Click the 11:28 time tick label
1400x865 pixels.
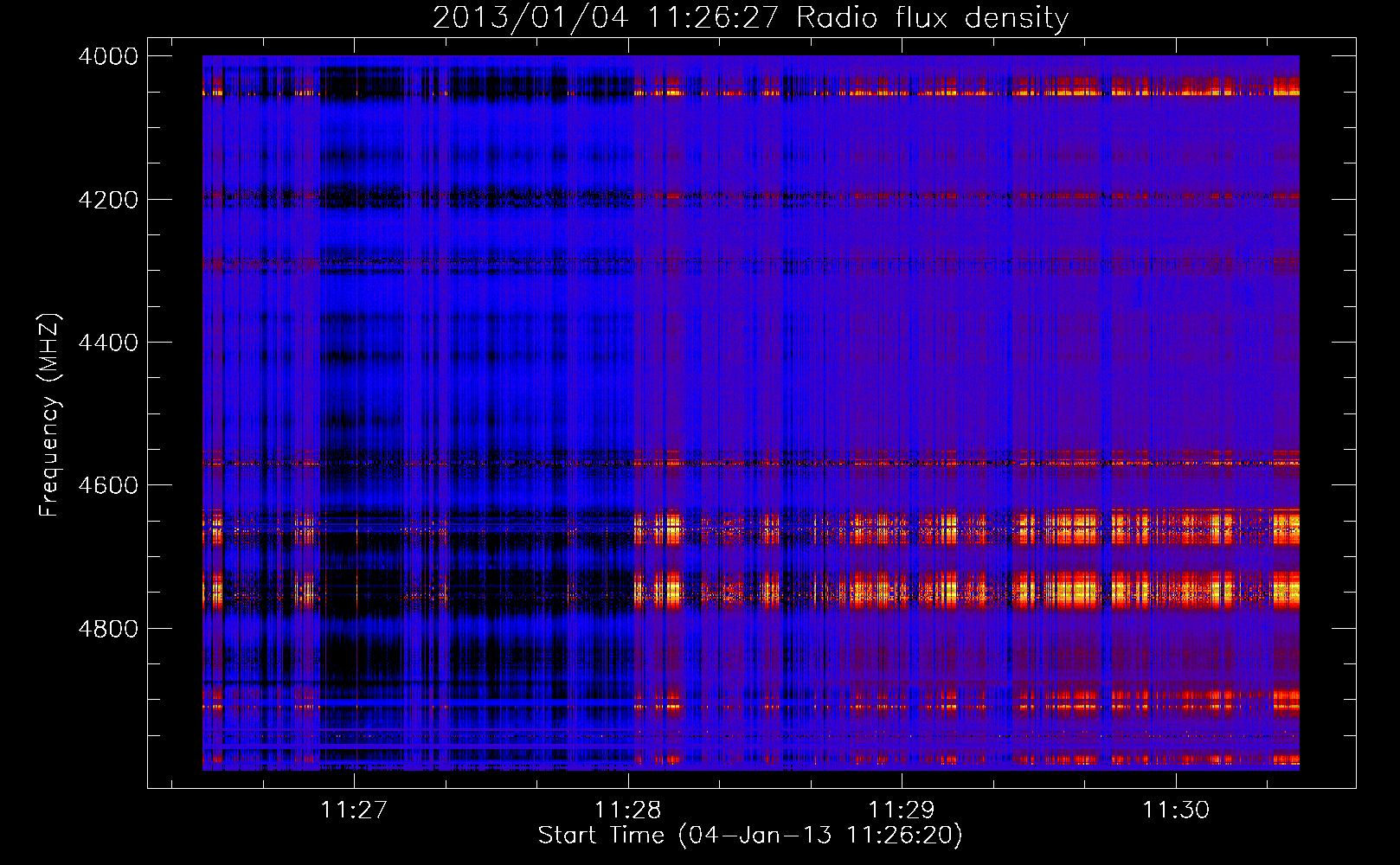point(628,810)
